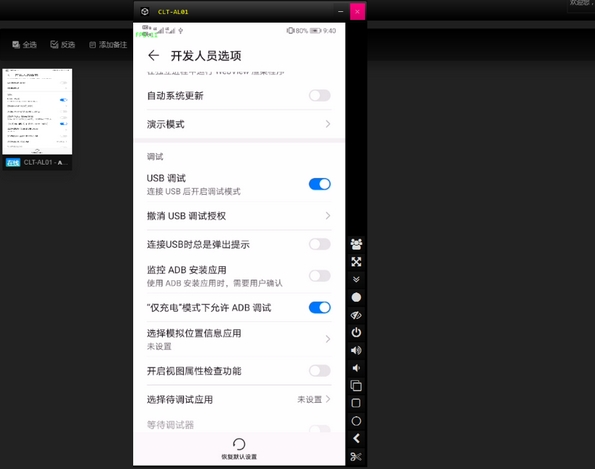Click the overlapping squares copy icon
The image size is (595, 469).
(356, 386)
